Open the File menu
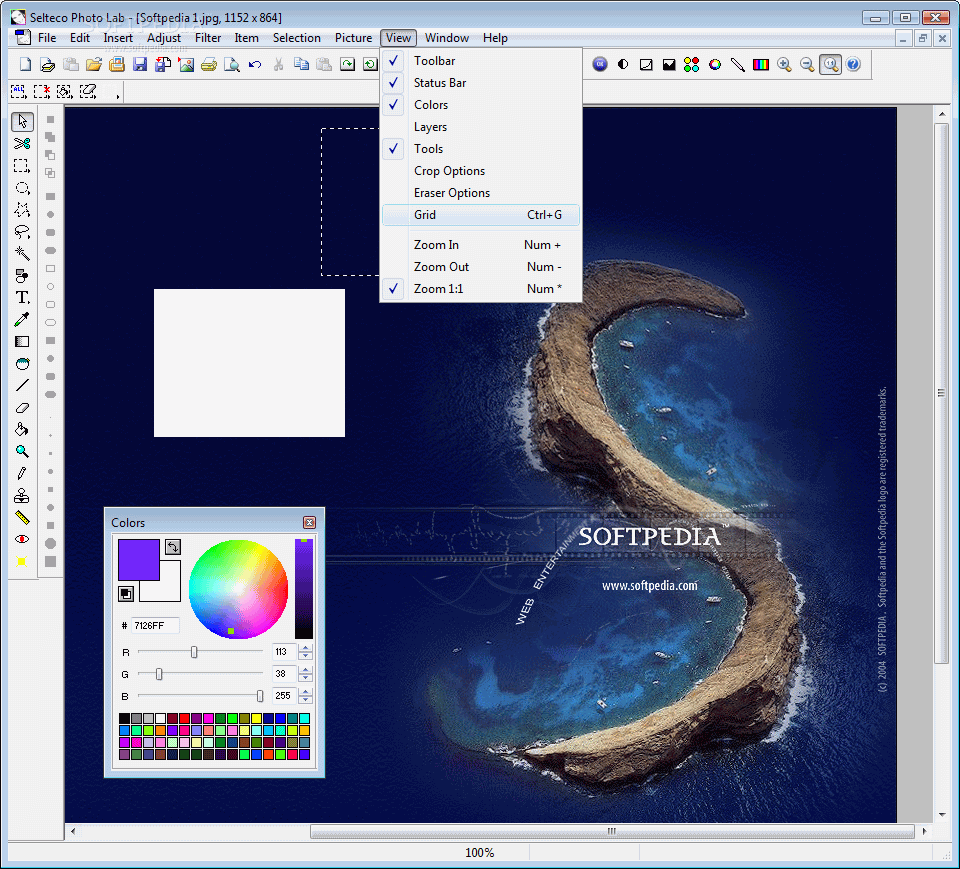This screenshot has height=869, width=960. pyautogui.click(x=47, y=38)
